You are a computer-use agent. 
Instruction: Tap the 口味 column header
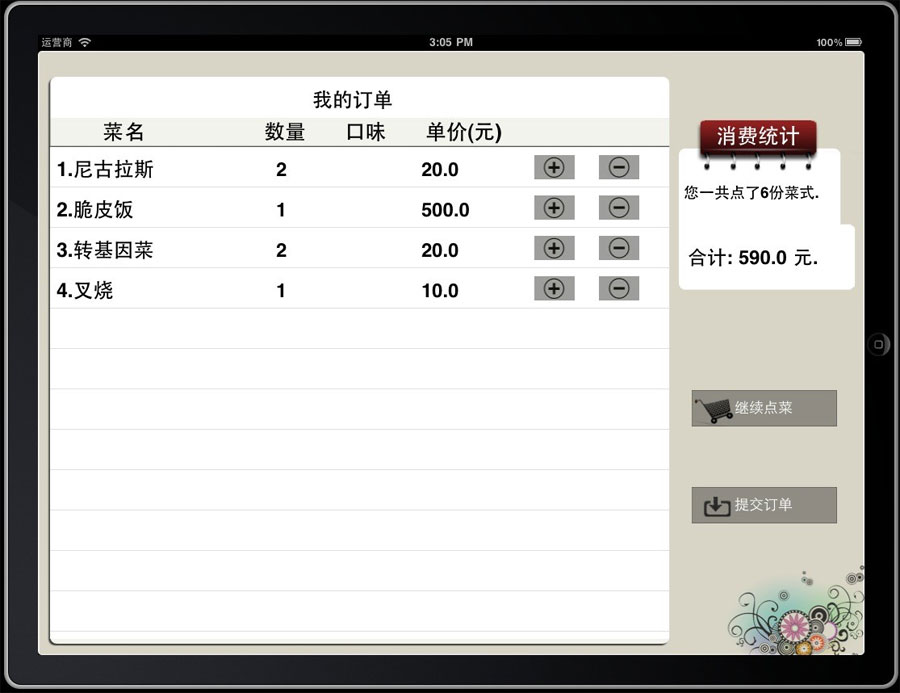point(365,132)
